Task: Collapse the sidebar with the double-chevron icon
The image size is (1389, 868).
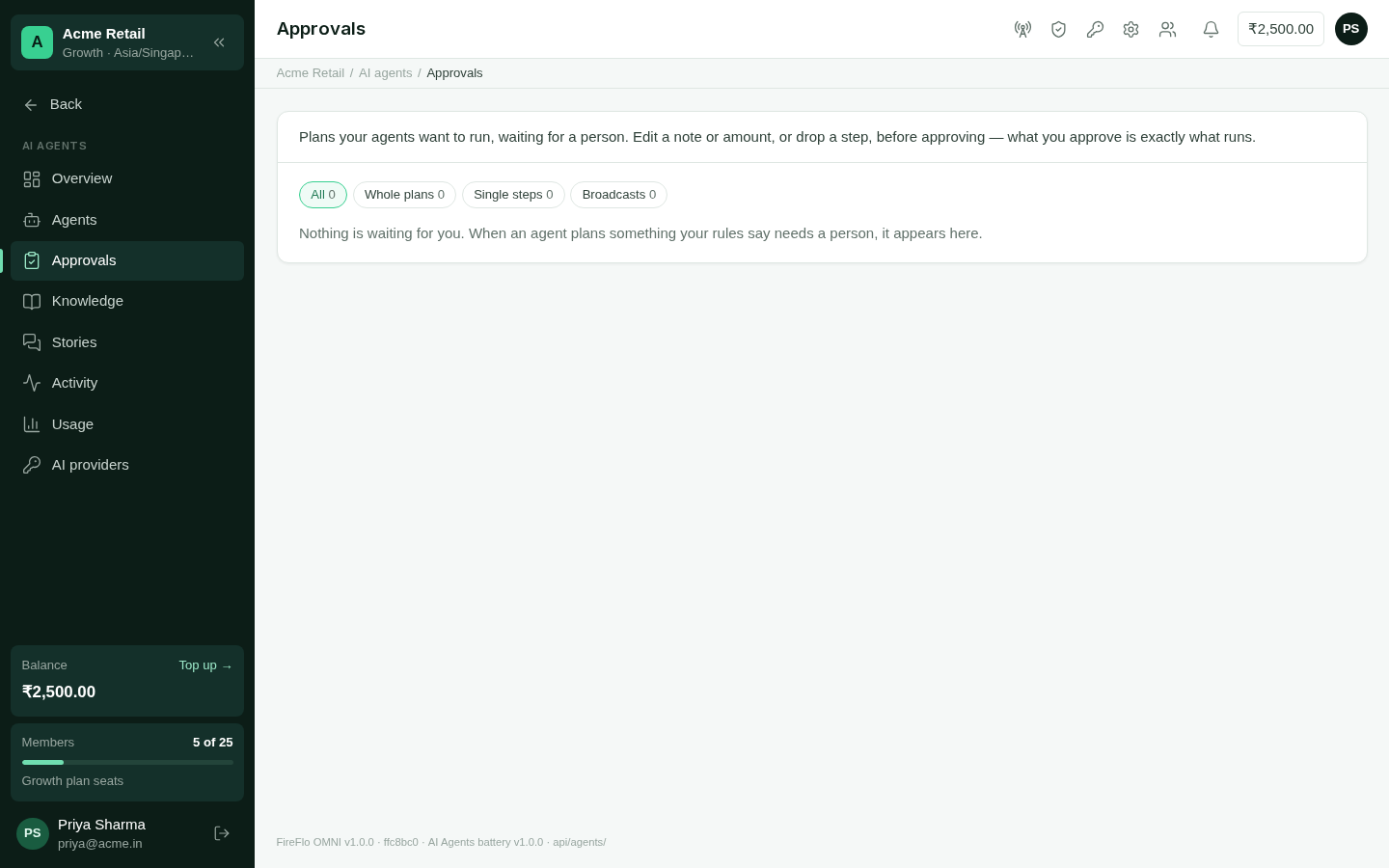Action: tap(219, 42)
